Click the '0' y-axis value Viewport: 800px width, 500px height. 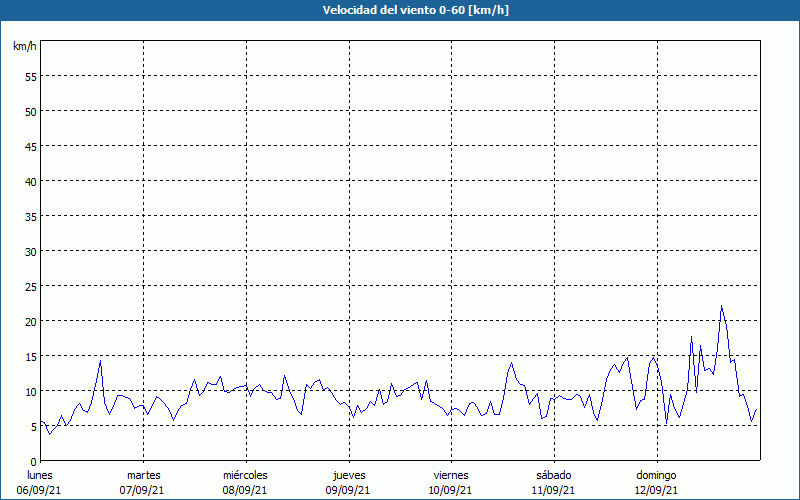point(34,462)
